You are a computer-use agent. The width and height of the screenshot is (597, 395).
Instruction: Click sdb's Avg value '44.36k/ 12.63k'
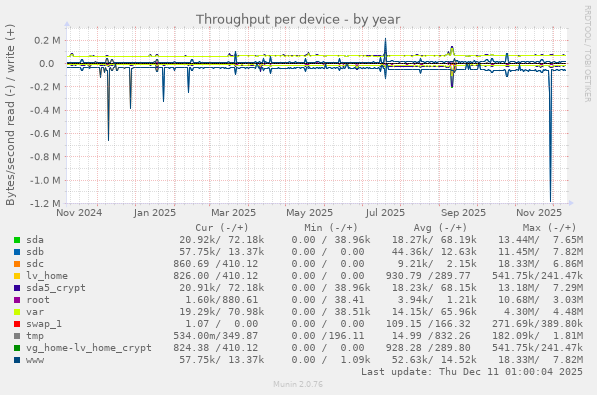[434, 252]
